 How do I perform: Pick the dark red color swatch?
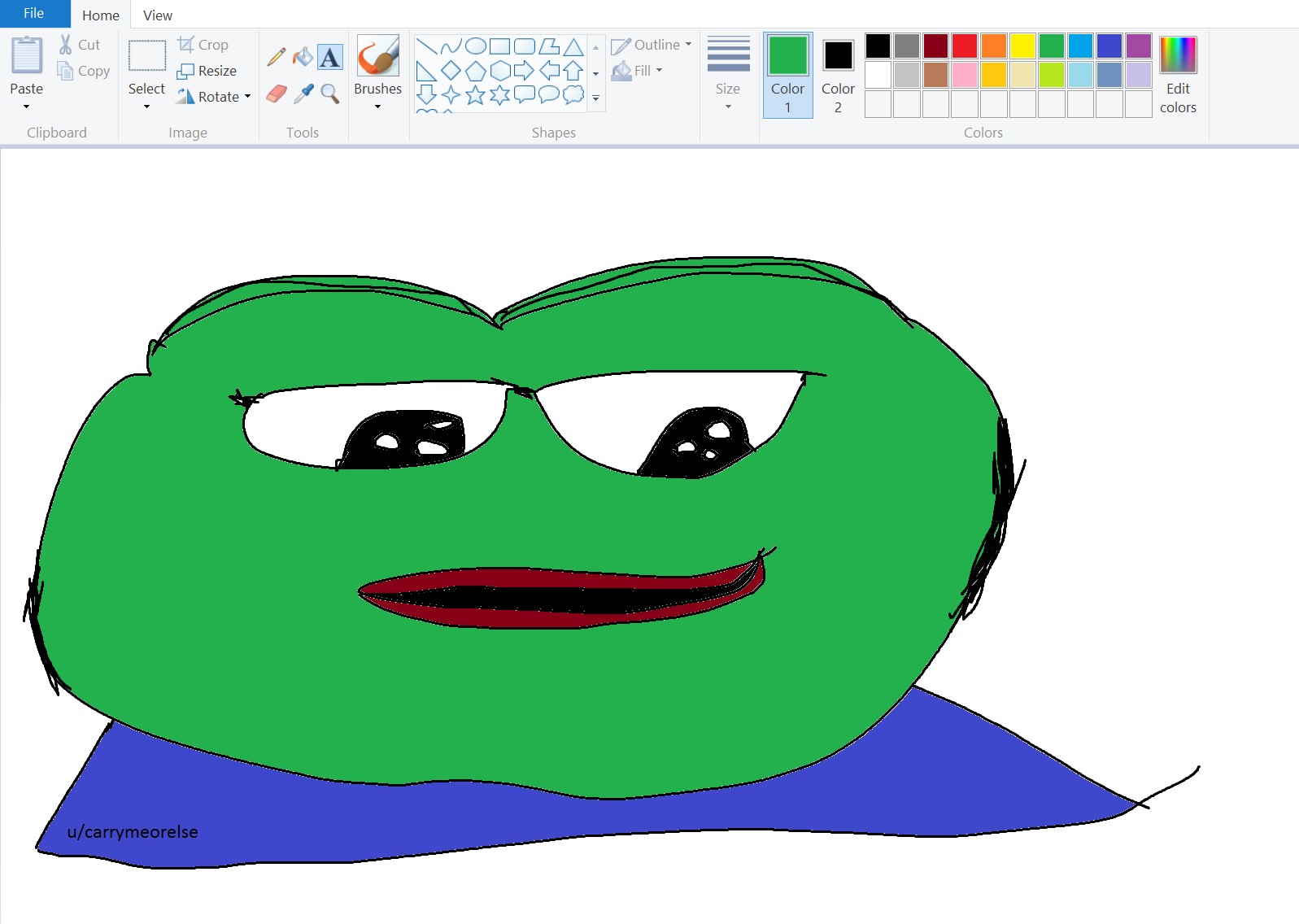tap(935, 46)
